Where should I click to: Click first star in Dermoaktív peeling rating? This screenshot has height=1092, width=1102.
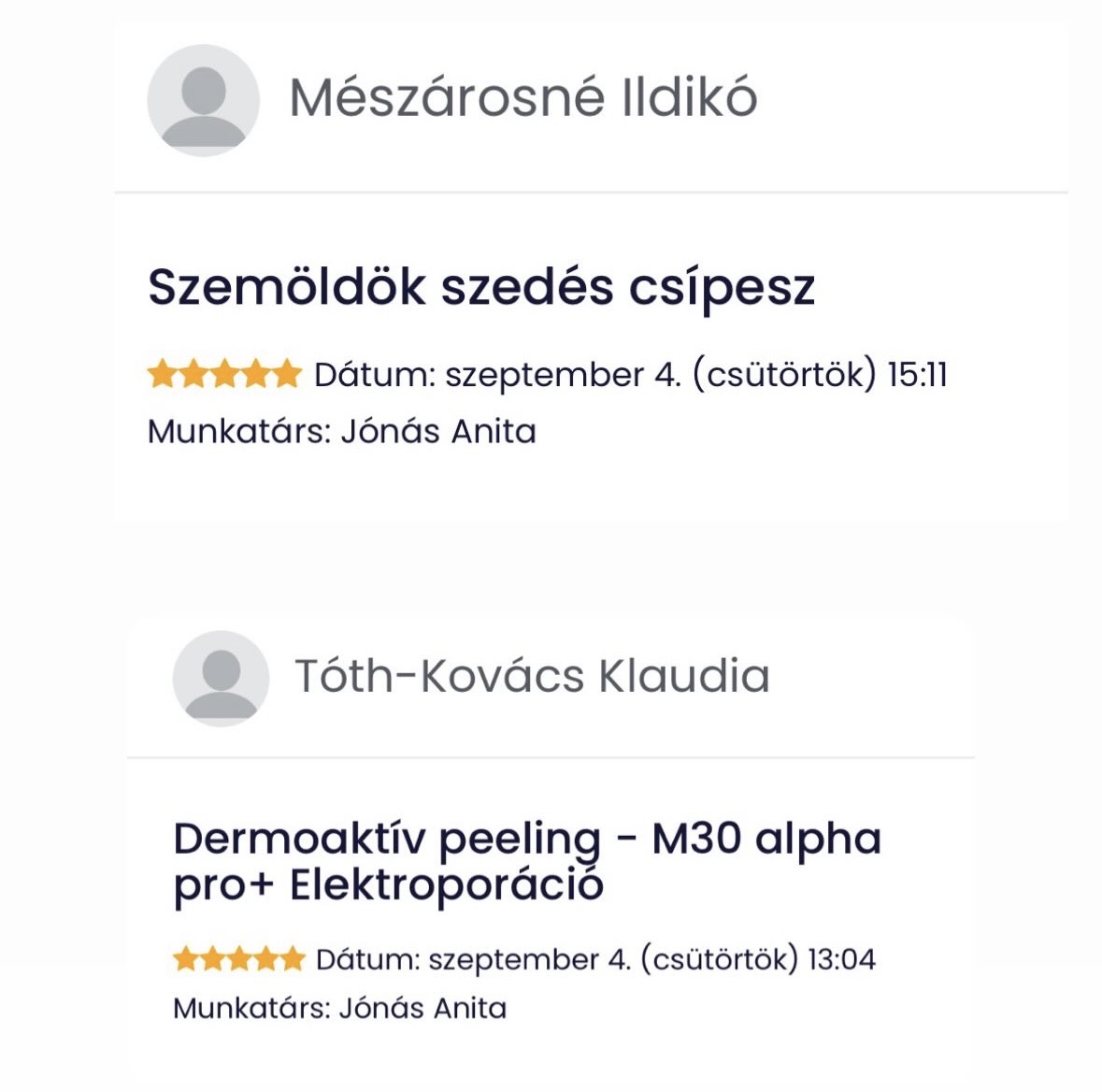tap(186, 958)
